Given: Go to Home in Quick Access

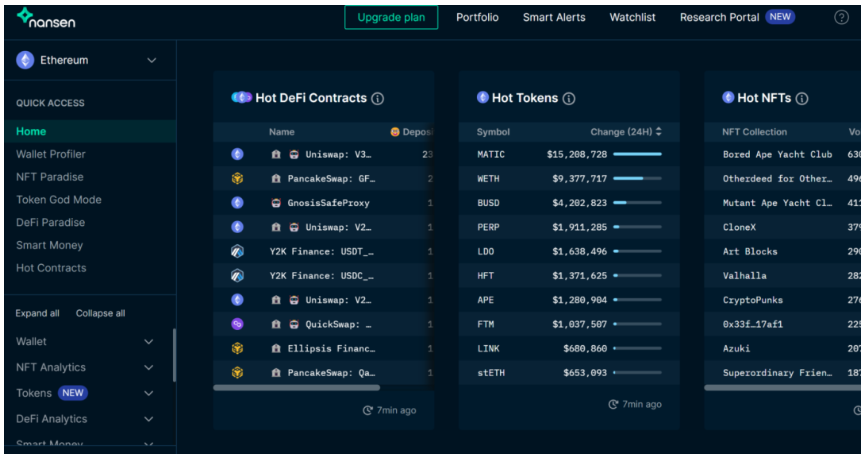Looking at the screenshot, I should pyautogui.click(x=90, y=132).
